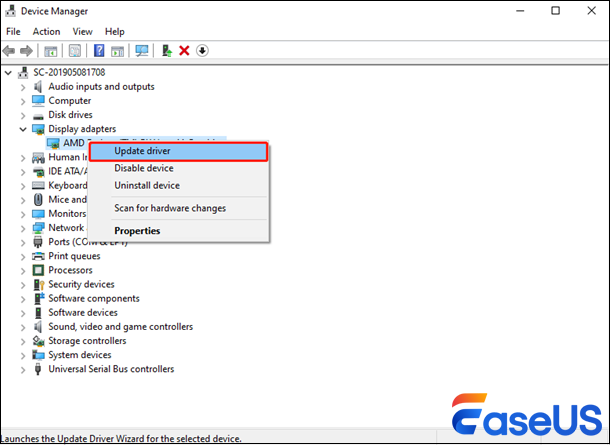Click the Software components puzzle icon
Viewport: 610px width, 445px height.
(x=39, y=298)
